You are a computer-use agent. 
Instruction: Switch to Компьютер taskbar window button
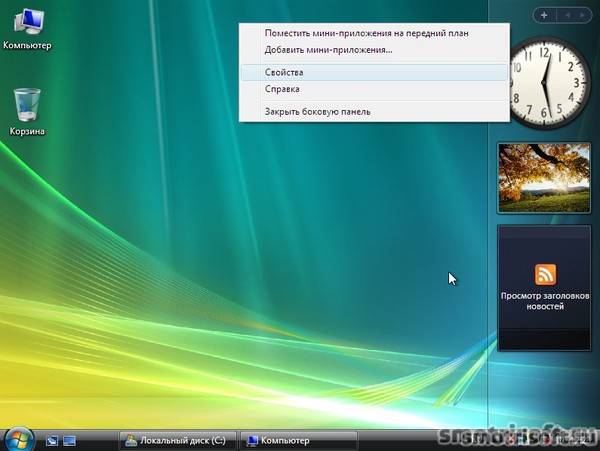coord(298,440)
